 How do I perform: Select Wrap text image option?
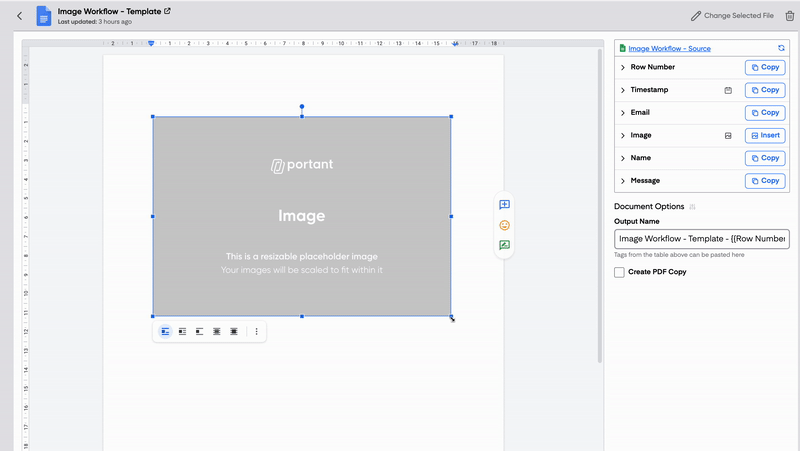pos(182,332)
